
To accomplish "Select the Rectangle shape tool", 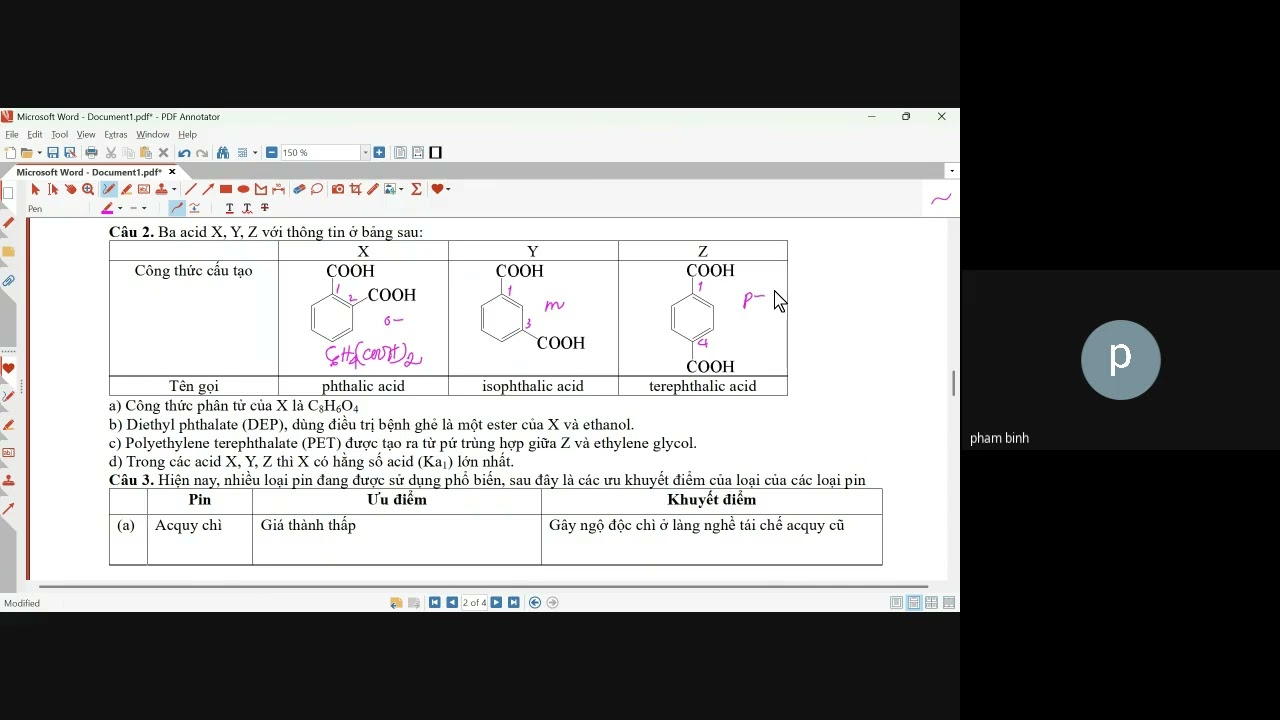I will click(x=226, y=189).
